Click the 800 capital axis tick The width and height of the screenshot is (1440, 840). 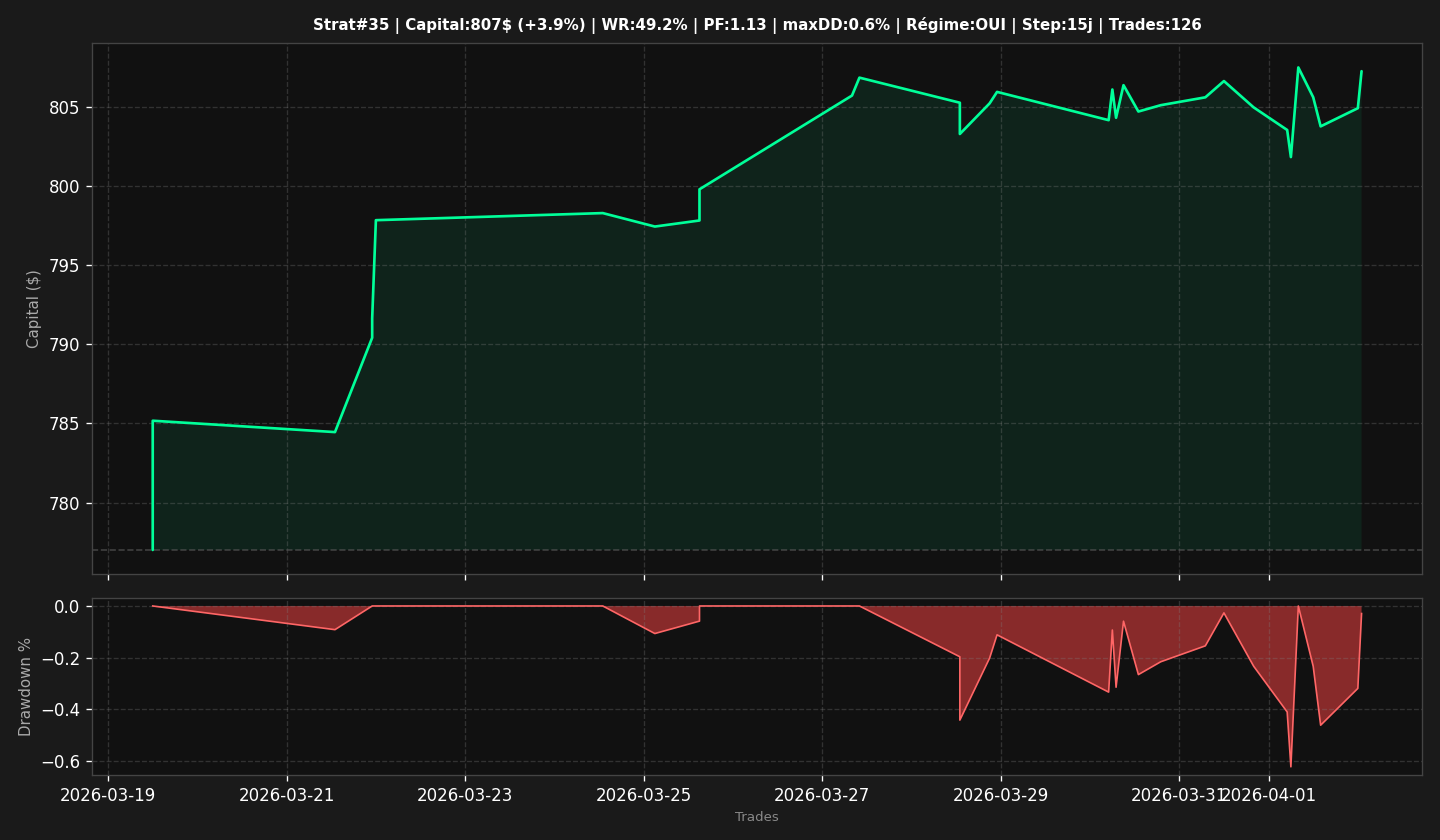[x=64, y=187]
